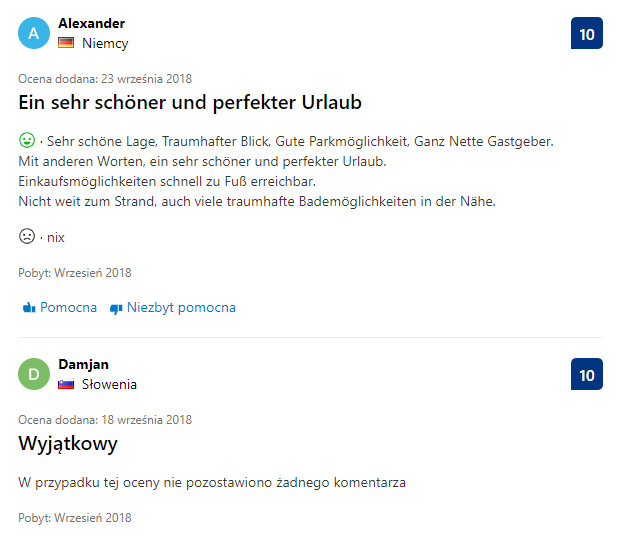620x536 pixels.
Task: Click Damjan's green avatar circle
Action: 34,374
